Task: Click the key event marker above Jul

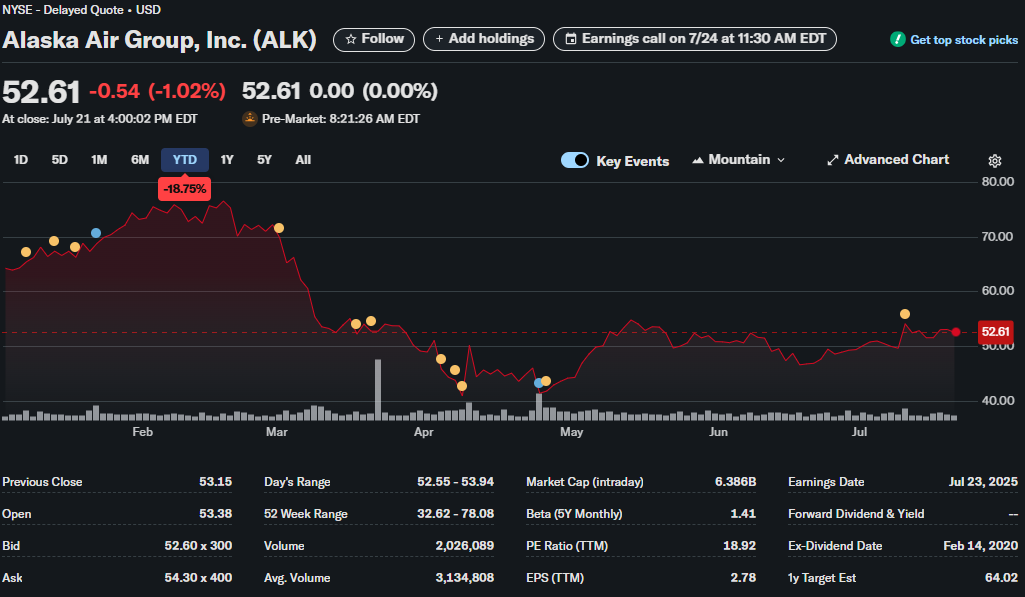Action: (905, 314)
